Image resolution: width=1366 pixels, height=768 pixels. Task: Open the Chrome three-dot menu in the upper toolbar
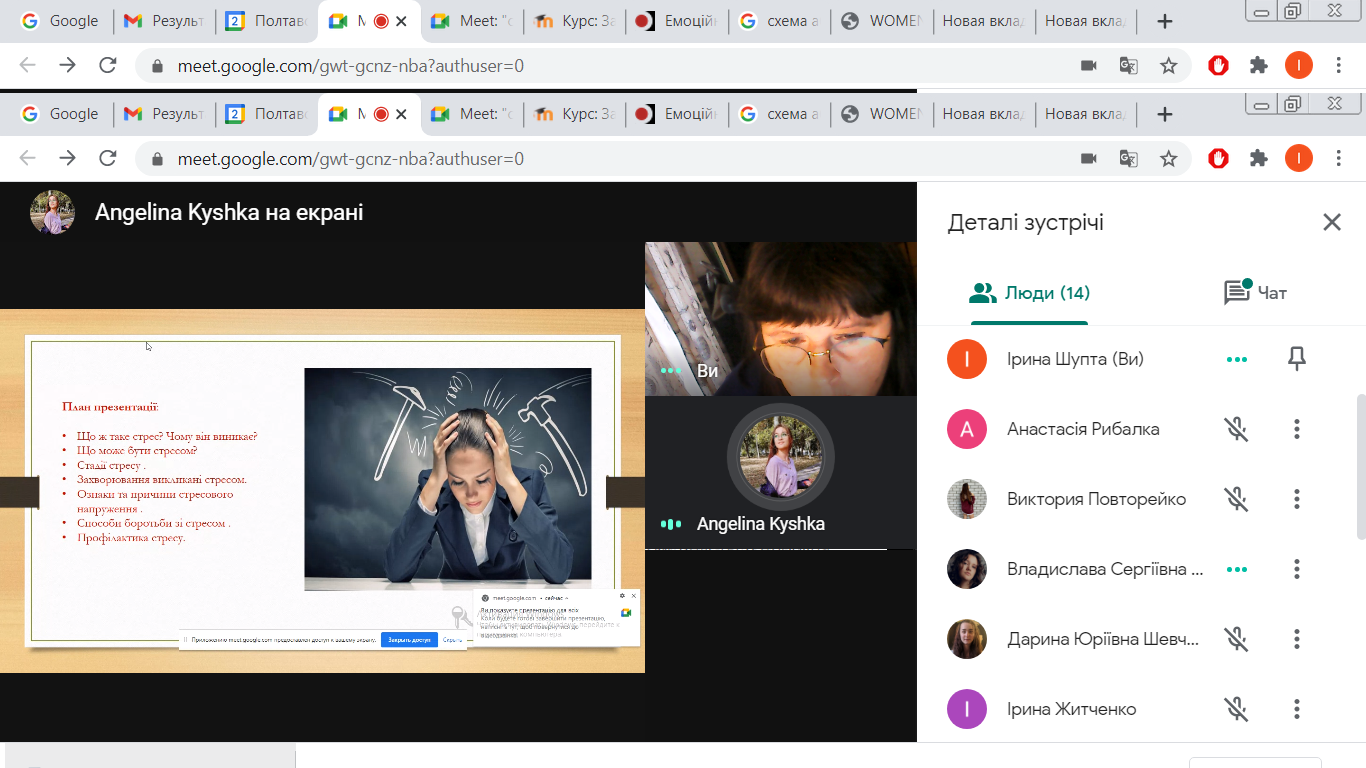pos(1339,66)
